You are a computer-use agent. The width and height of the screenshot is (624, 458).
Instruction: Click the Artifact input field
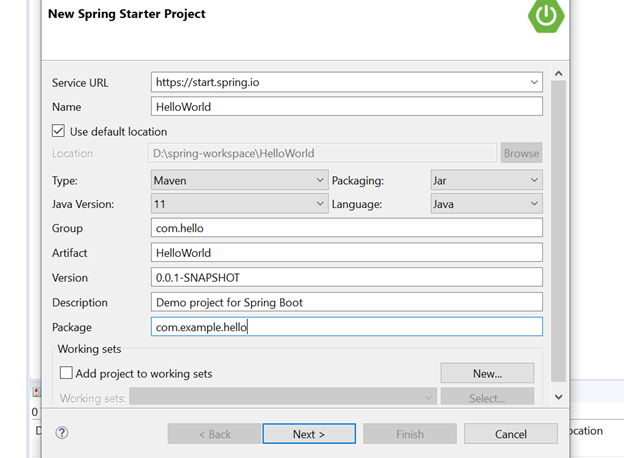tap(346, 253)
